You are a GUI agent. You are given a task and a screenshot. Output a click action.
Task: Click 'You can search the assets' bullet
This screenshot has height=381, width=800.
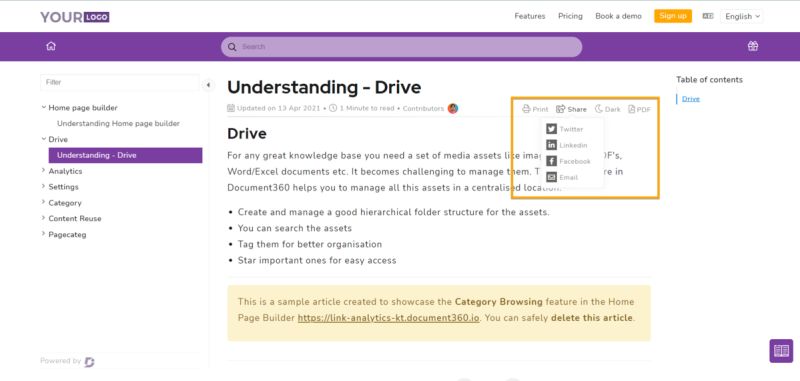295,228
